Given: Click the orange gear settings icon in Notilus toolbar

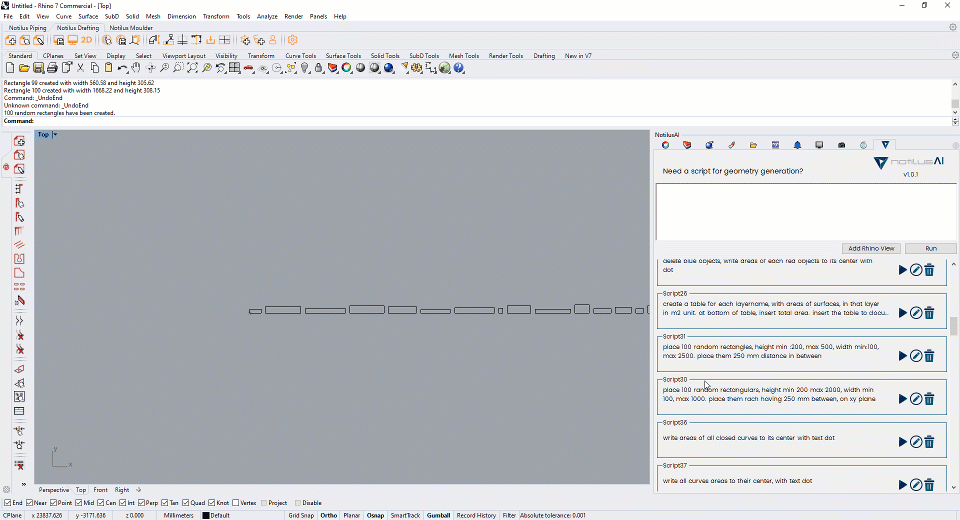Looking at the screenshot, I should tap(293, 40).
